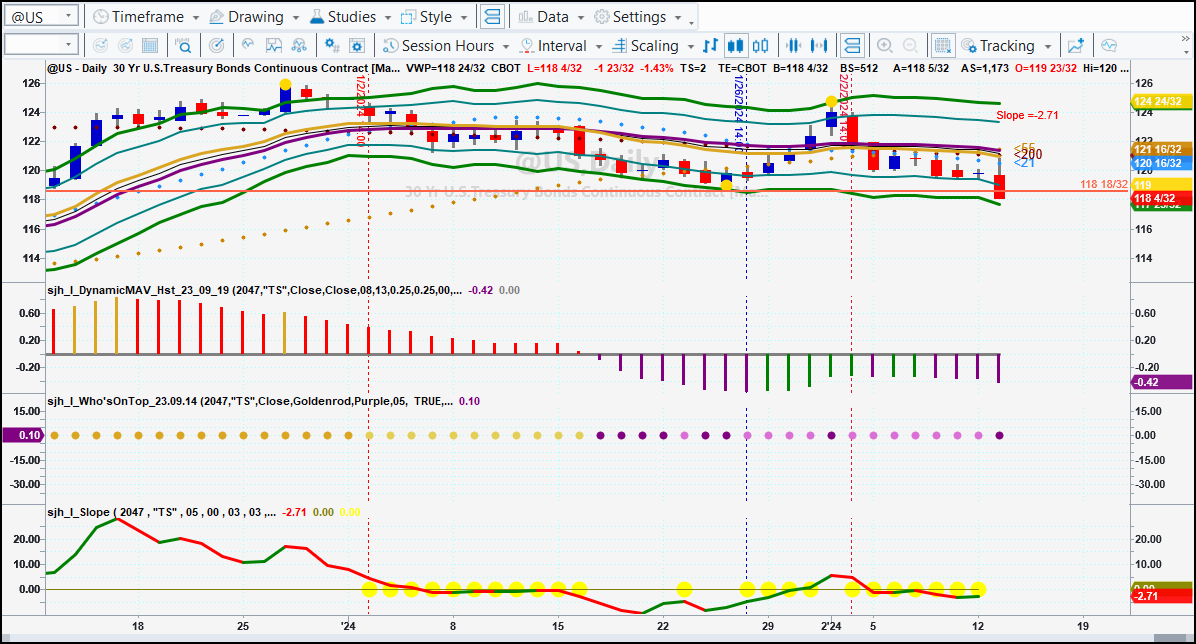
Task: Click the zoom out magnifier
Action: pos(910,46)
